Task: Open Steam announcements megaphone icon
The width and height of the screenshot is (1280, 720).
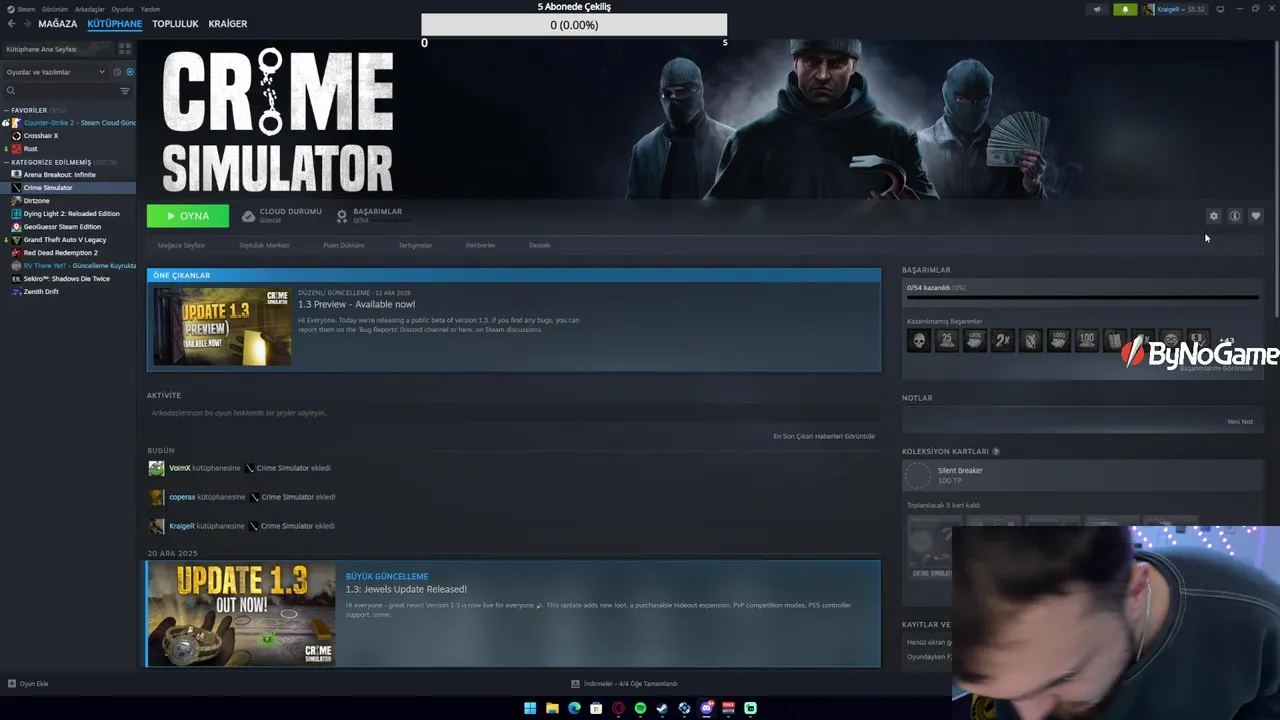Action: coord(1097,9)
